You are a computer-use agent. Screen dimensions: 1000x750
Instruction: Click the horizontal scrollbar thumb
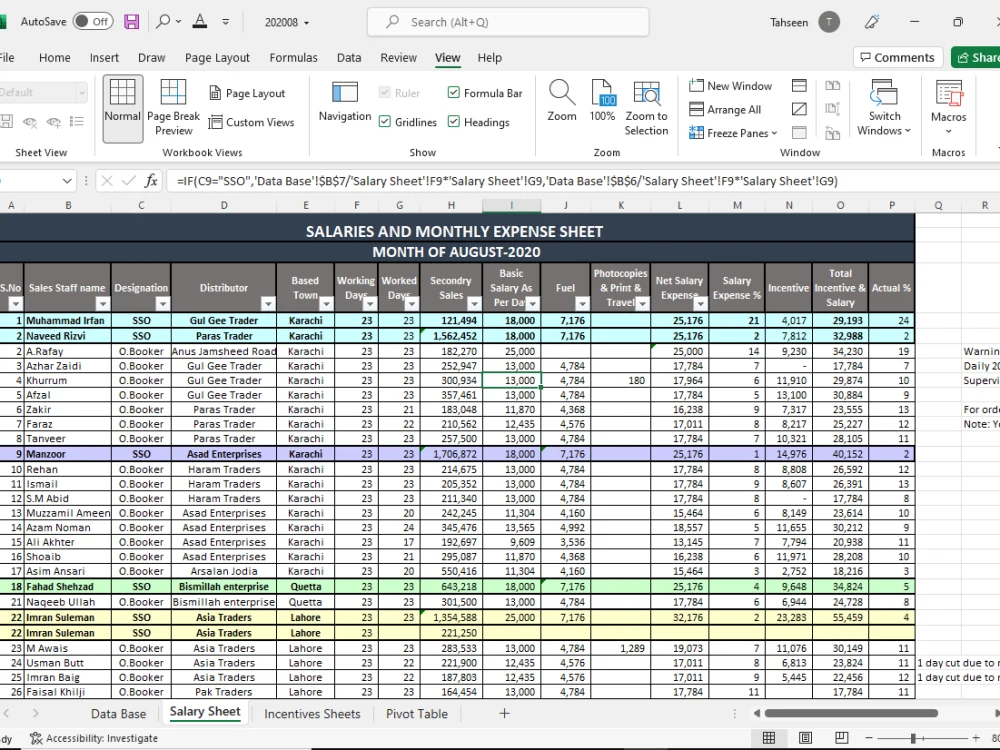coord(851,713)
